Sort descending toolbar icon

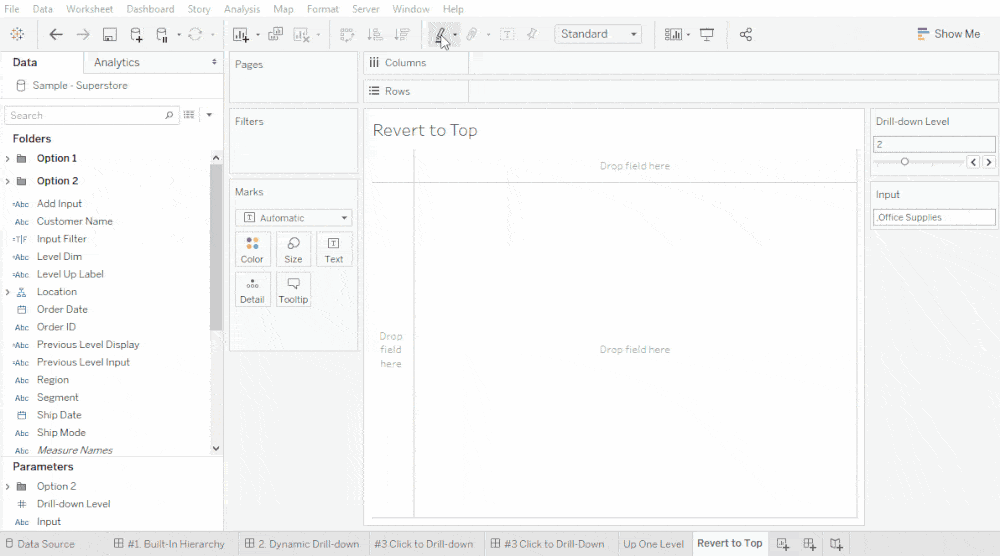(402, 34)
